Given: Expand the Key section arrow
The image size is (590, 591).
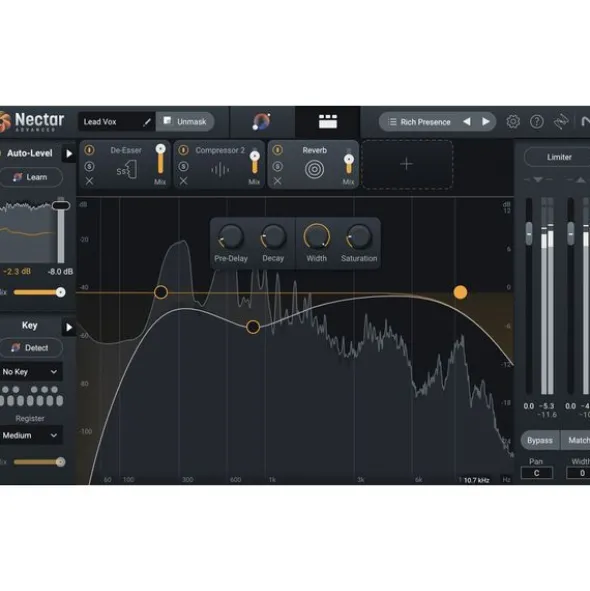Looking at the screenshot, I should (x=69, y=327).
